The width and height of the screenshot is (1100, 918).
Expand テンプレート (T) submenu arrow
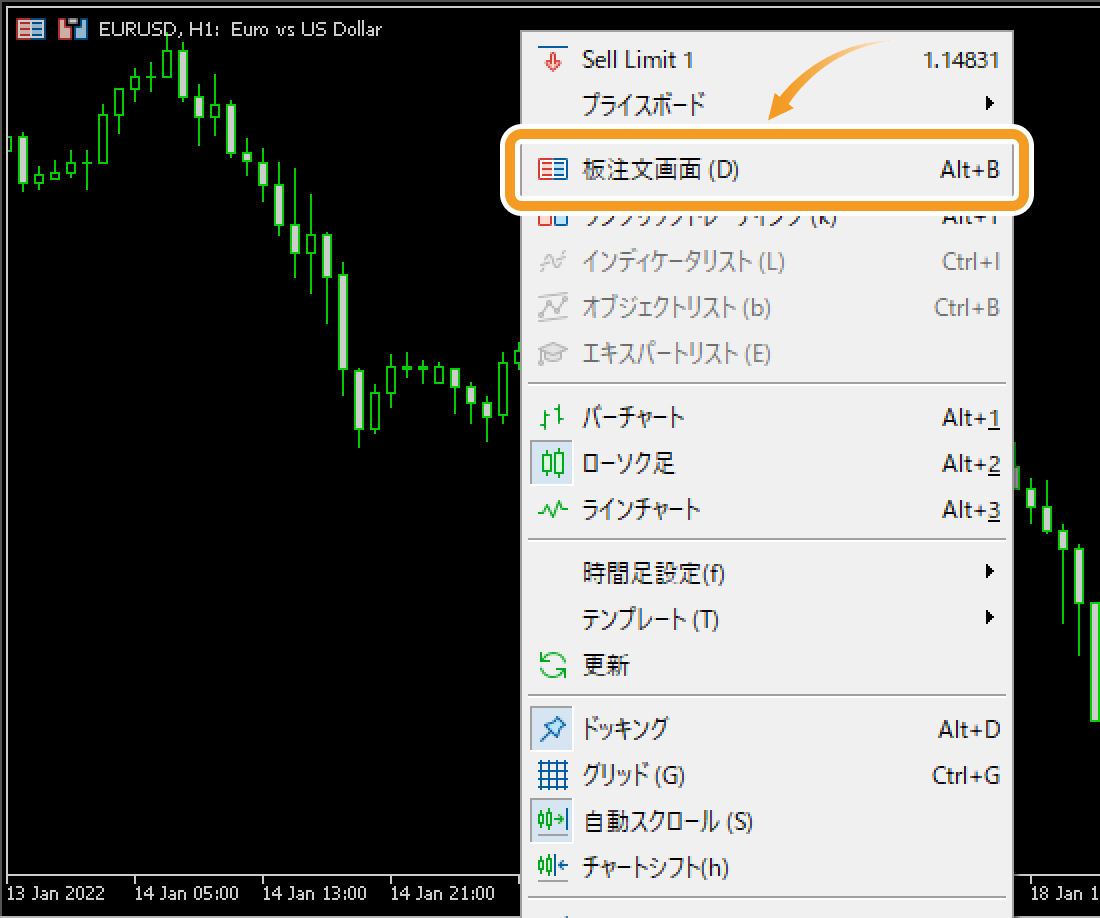click(990, 617)
